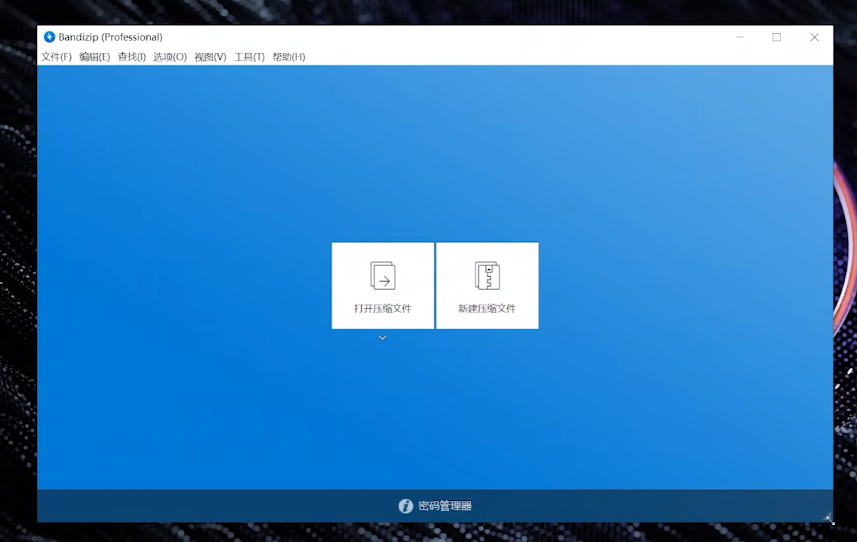This screenshot has height=542, width=857.
Task: Open the 视图(V) menu
Action: (210, 57)
